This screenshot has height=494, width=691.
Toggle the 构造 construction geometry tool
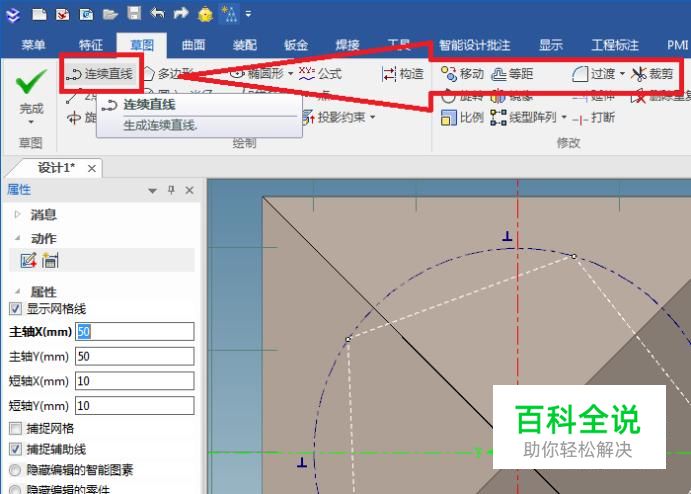point(402,74)
